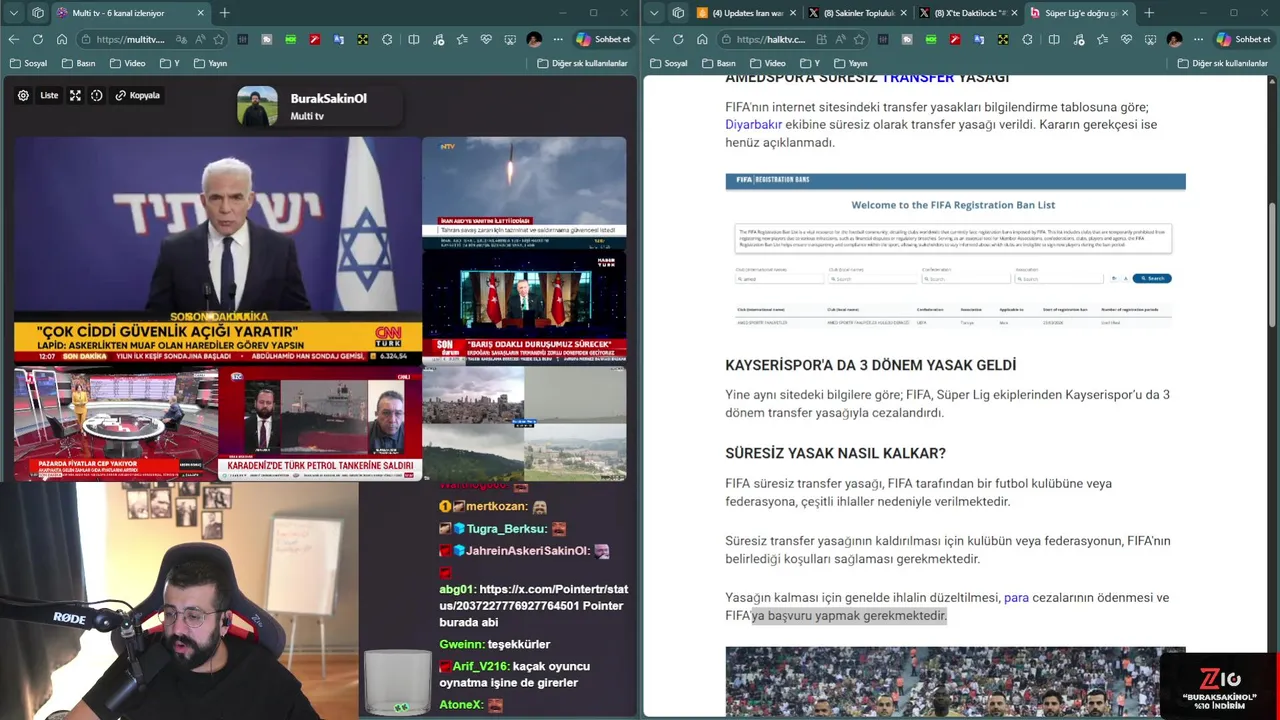Open three-dot menu in right browser window

[x=1198, y=39]
